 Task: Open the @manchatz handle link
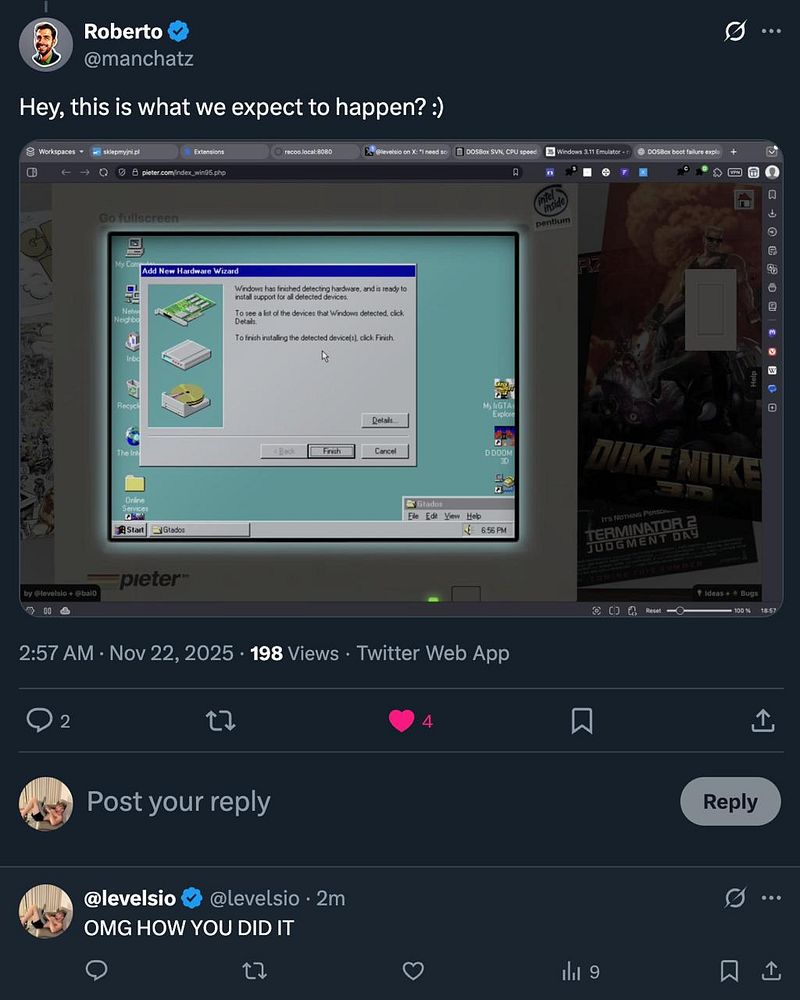(x=138, y=59)
